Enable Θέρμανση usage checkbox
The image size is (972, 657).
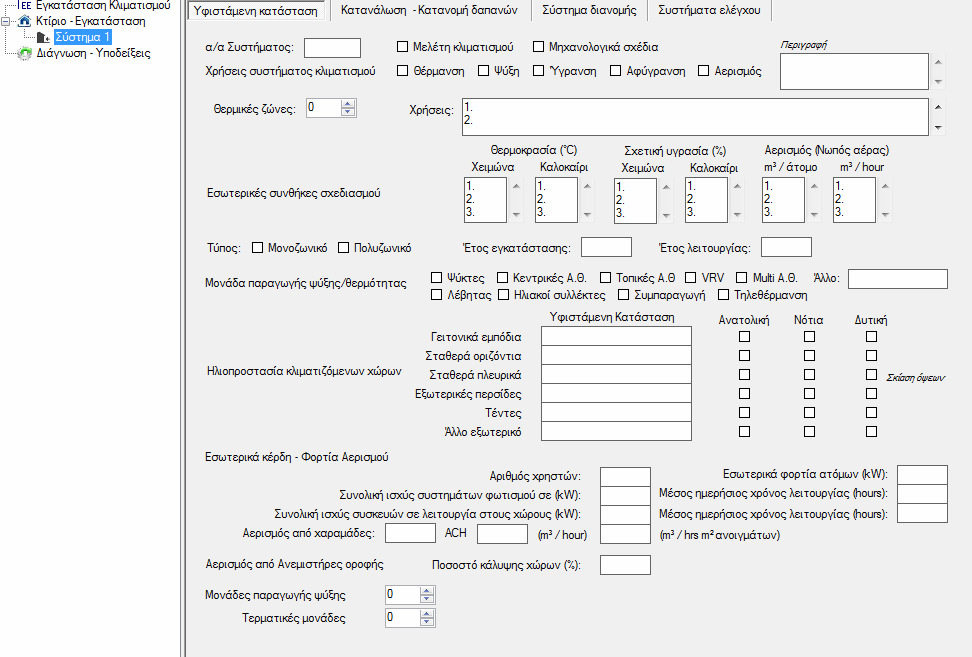click(x=402, y=71)
